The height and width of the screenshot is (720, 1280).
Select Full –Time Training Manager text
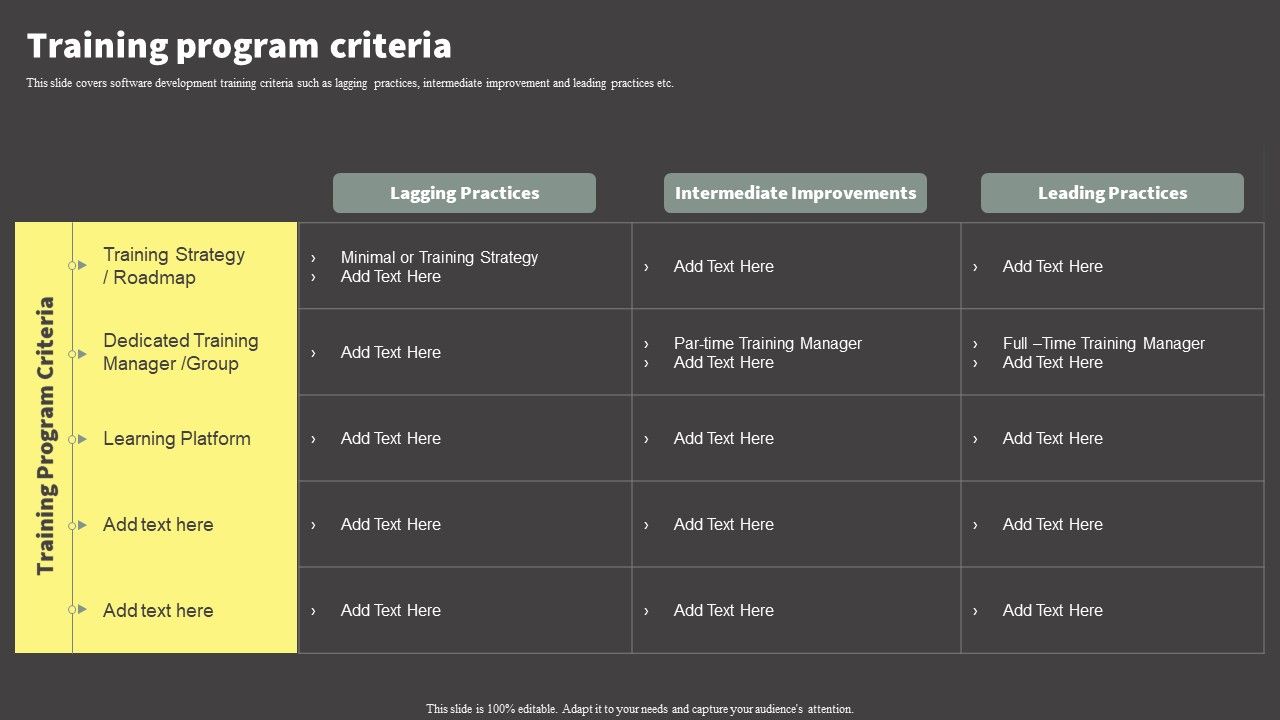(1104, 343)
